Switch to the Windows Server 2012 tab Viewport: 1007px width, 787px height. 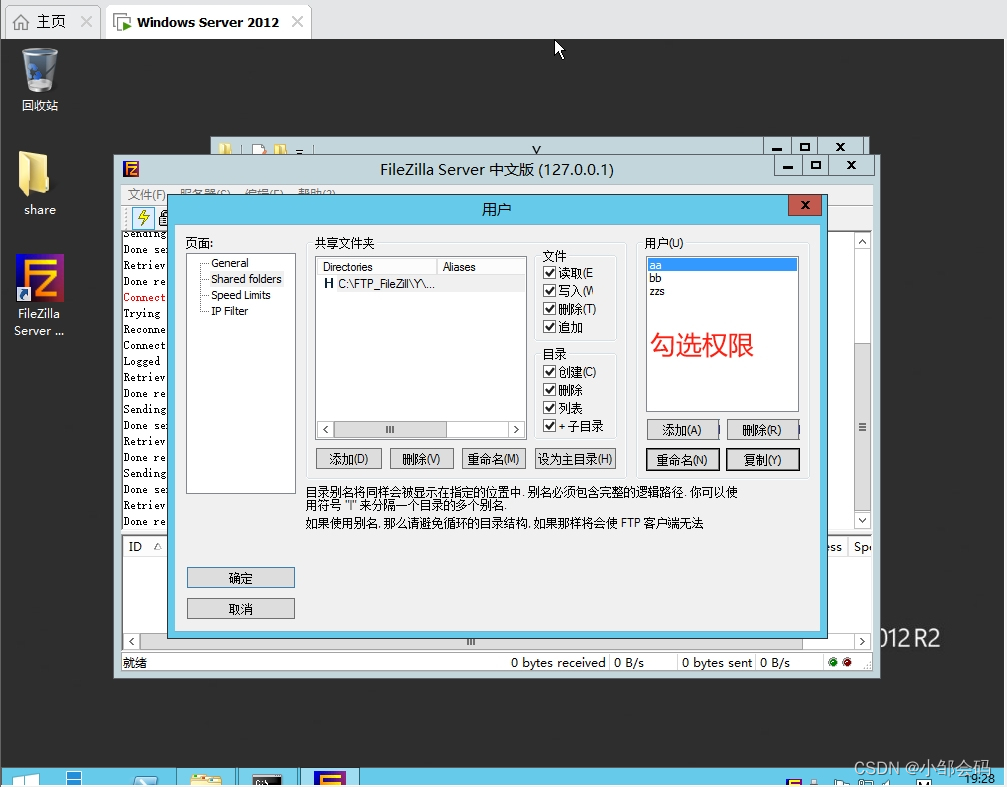click(x=208, y=22)
